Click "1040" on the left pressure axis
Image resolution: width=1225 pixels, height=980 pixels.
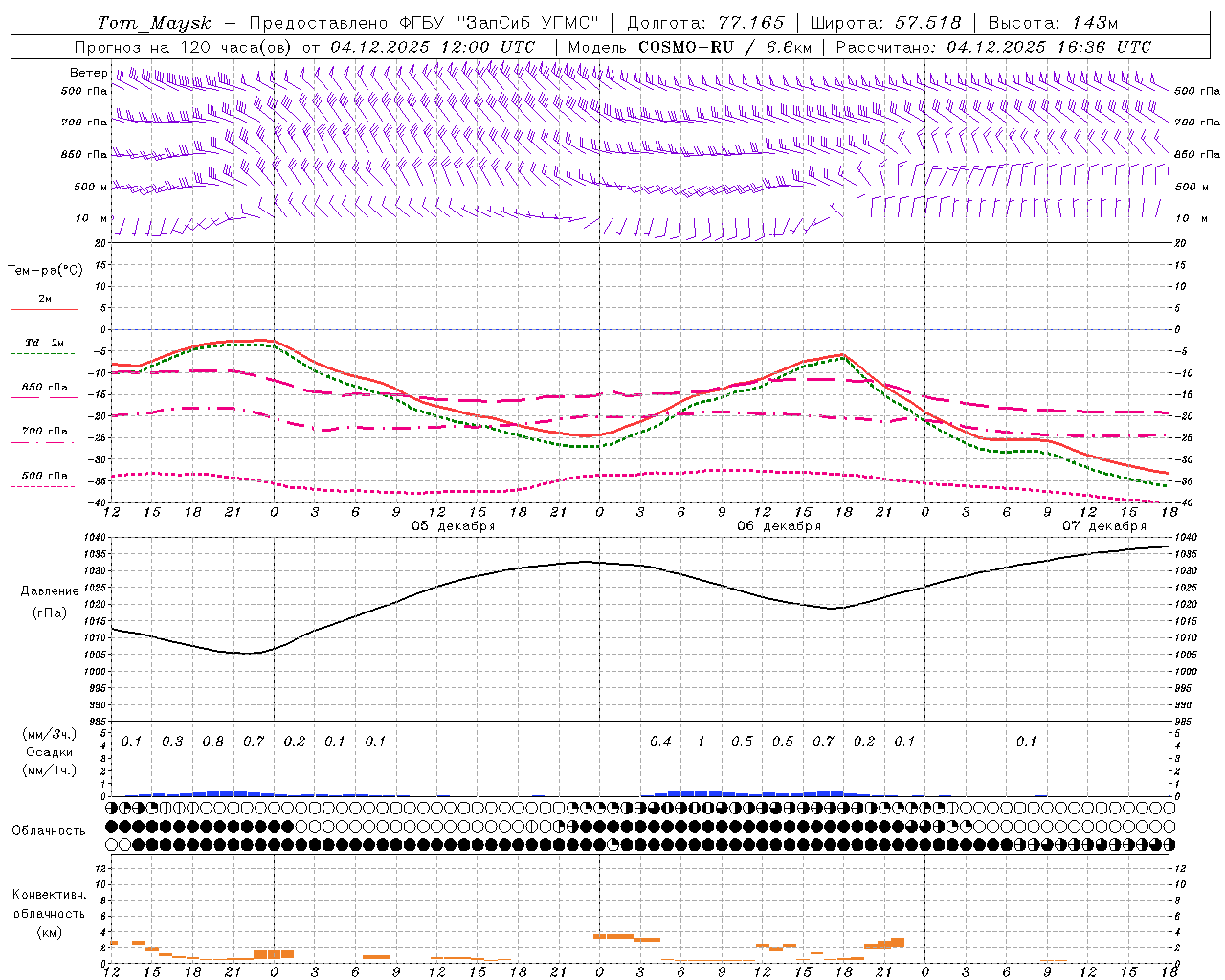click(x=97, y=538)
